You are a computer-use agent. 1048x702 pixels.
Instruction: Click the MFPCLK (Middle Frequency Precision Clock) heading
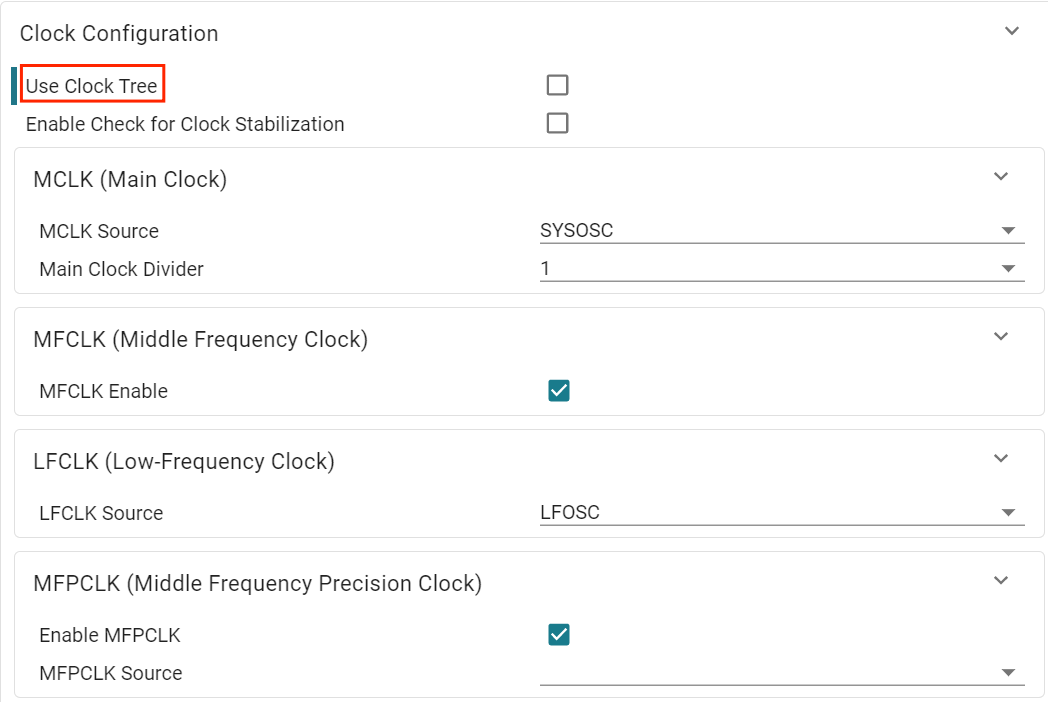[257, 583]
